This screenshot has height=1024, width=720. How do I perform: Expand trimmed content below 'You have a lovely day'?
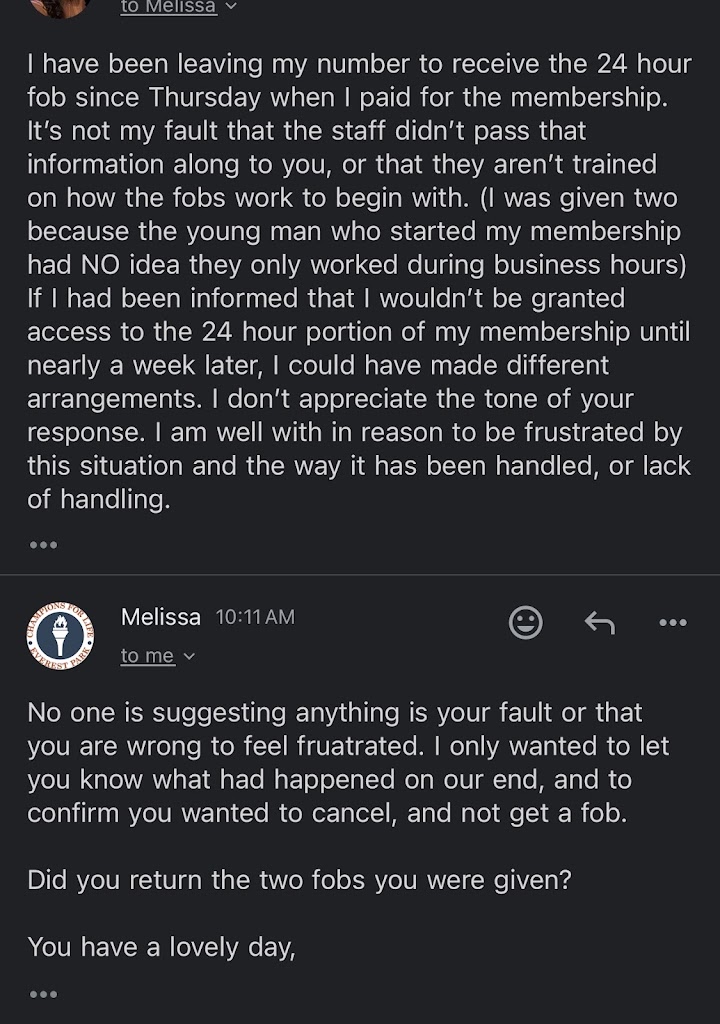click(x=43, y=994)
